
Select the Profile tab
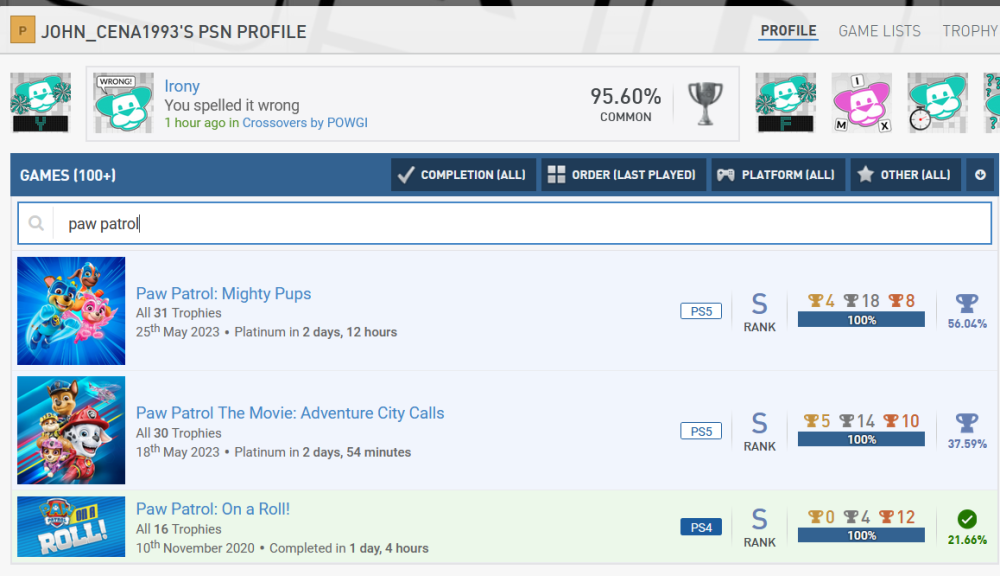click(x=788, y=31)
